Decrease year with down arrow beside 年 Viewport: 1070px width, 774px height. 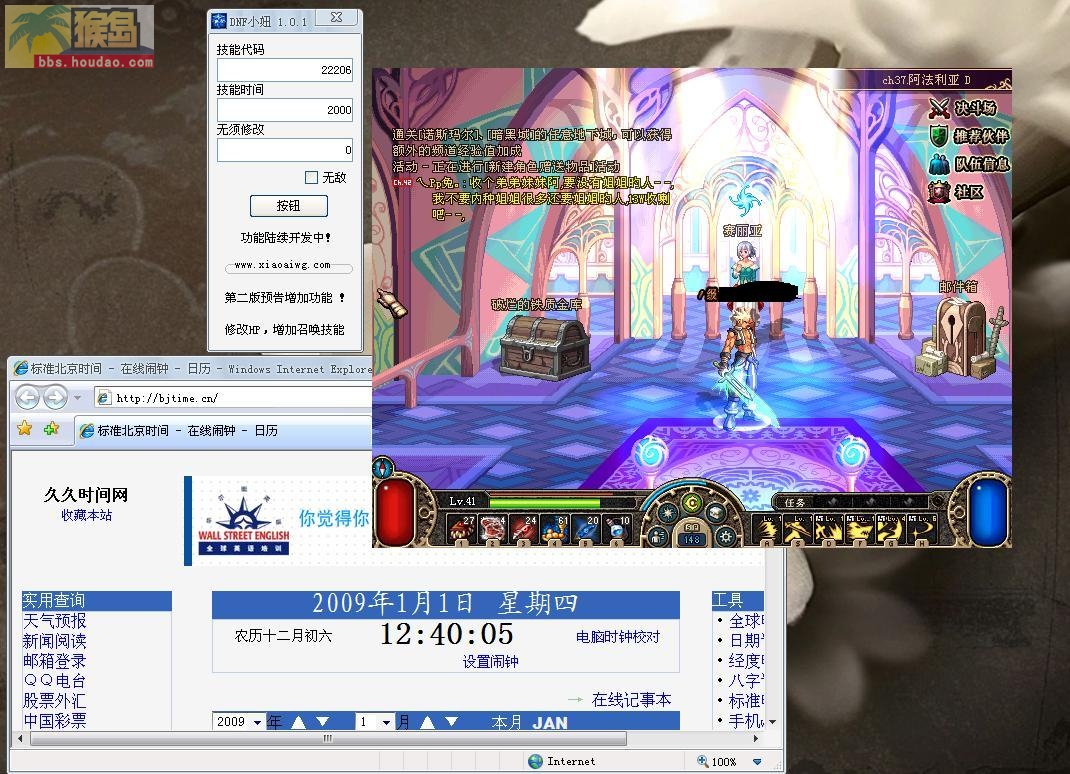pyautogui.click(x=323, y=721)
